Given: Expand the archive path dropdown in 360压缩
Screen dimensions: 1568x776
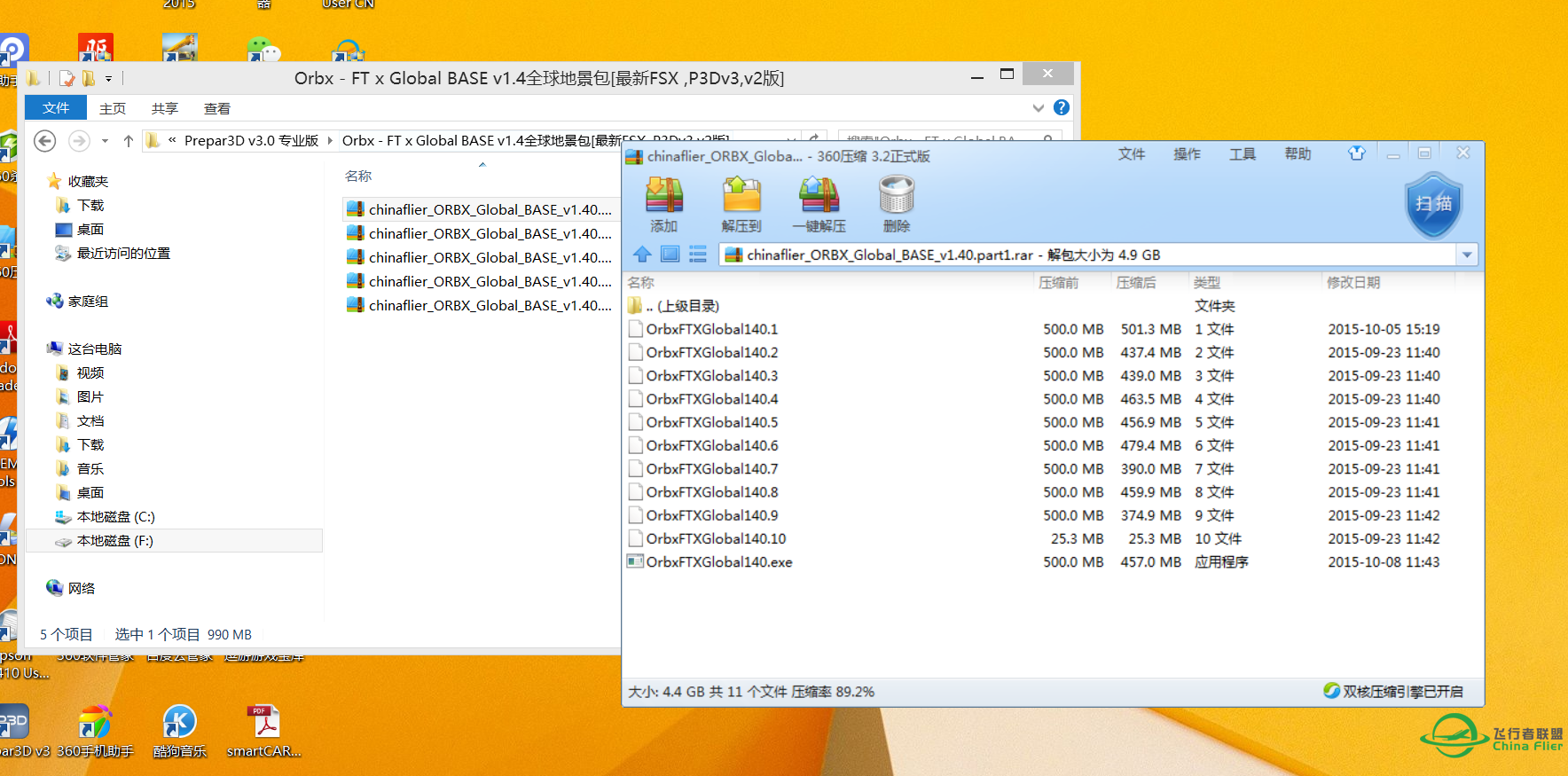Looking at the screenshot, I should click(x=1467, y=255).
